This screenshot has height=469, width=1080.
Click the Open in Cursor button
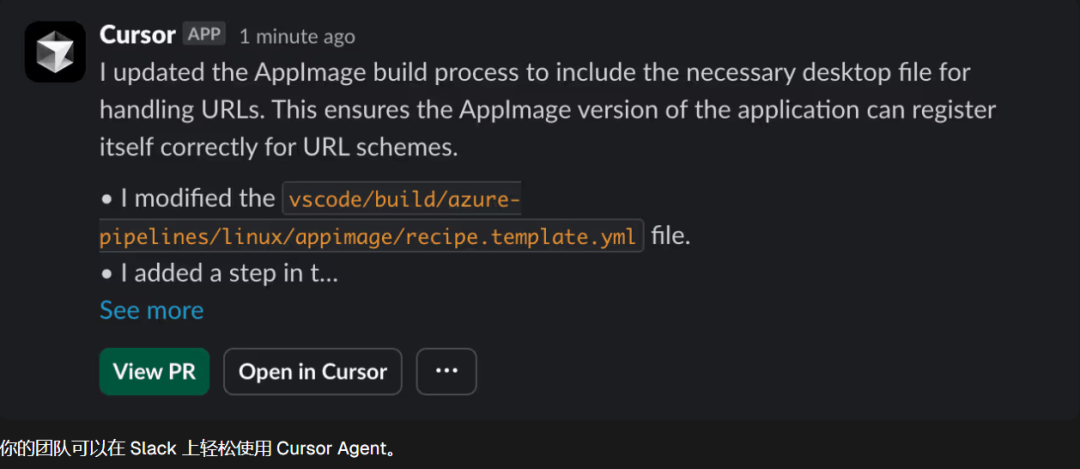click(x=312, y=371)
